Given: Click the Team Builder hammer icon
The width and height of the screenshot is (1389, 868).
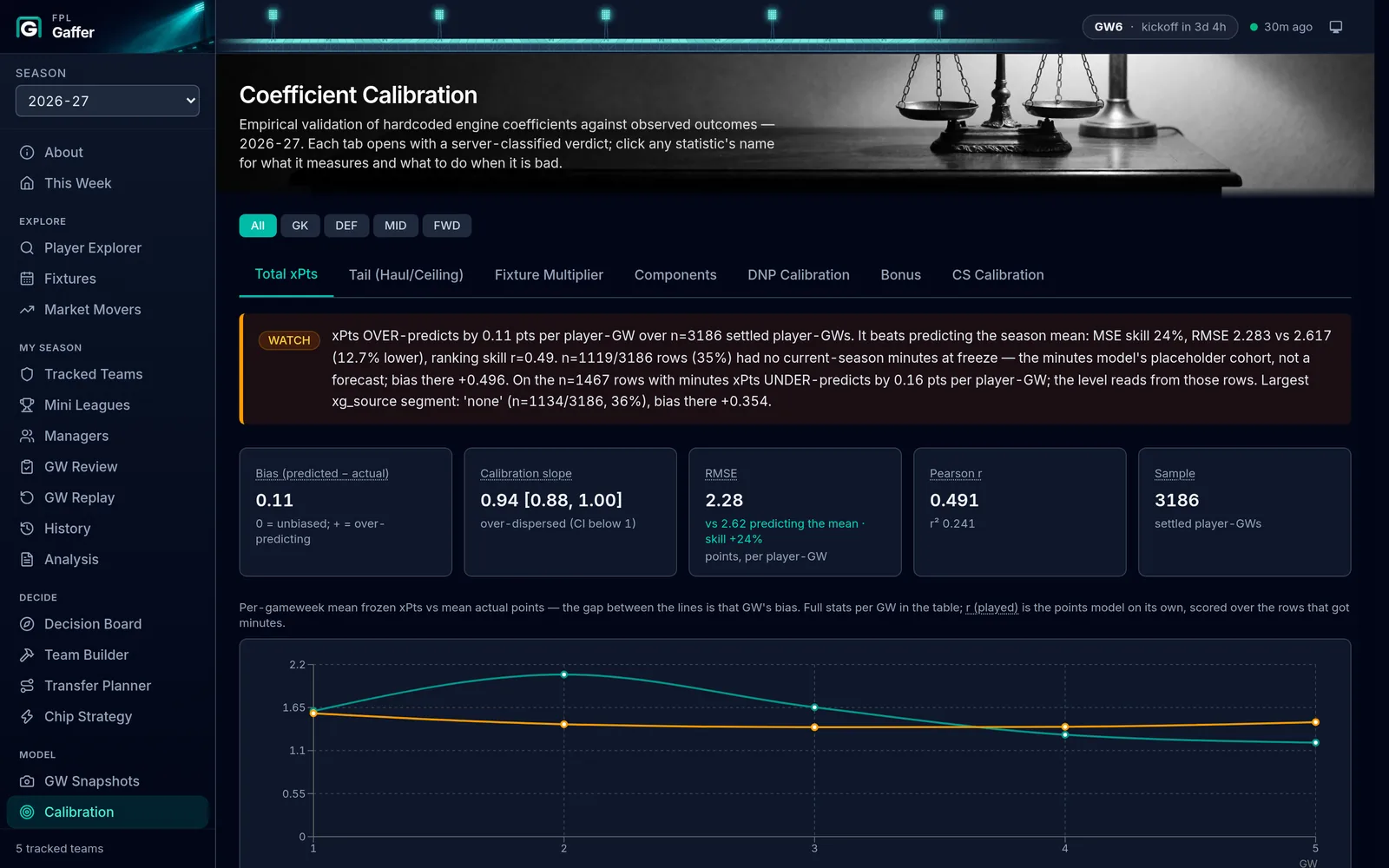Looking at the screenshot, I should pyautogui.click(x=27, y=654).
